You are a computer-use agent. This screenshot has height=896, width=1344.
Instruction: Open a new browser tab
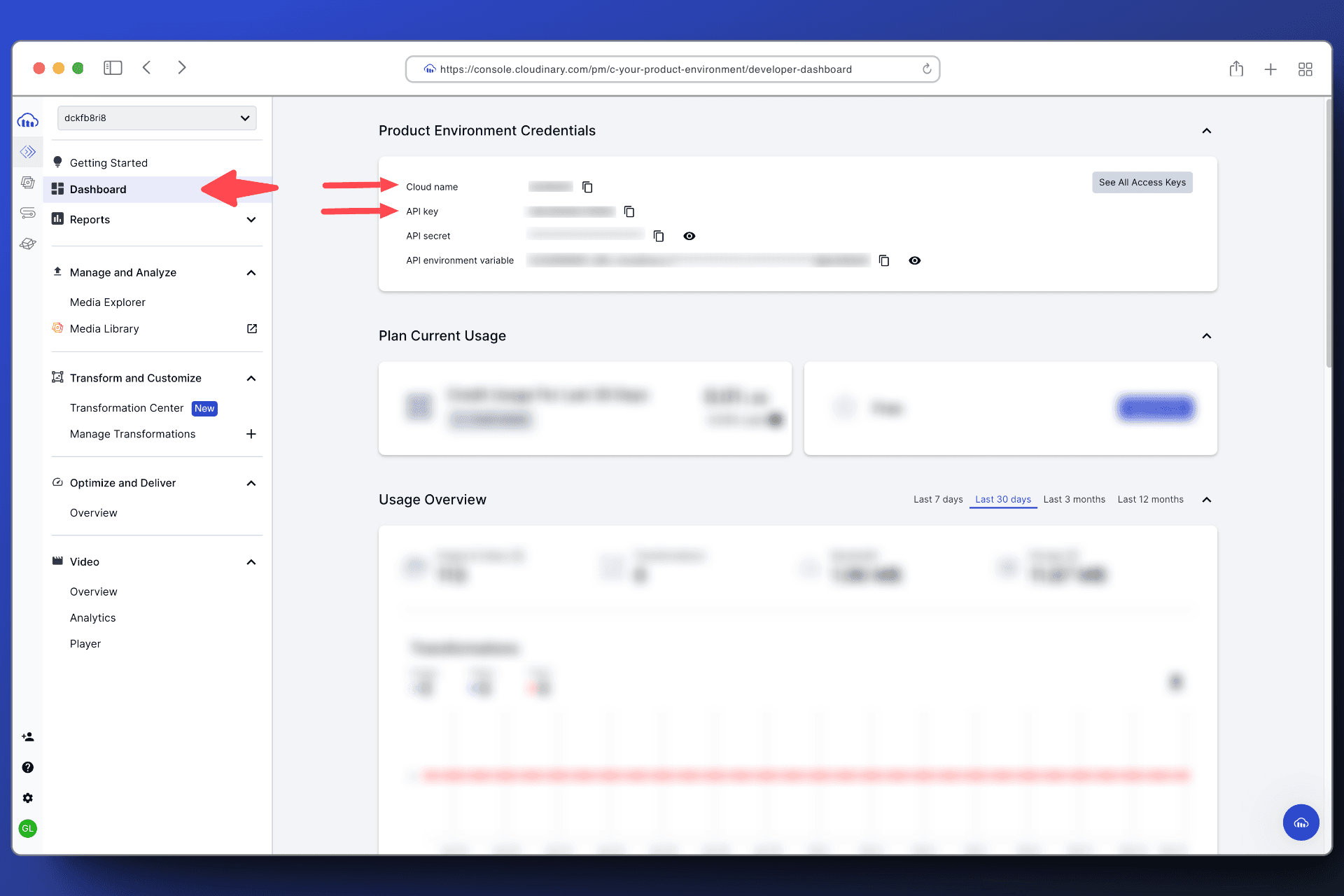tap(1270, 69)
